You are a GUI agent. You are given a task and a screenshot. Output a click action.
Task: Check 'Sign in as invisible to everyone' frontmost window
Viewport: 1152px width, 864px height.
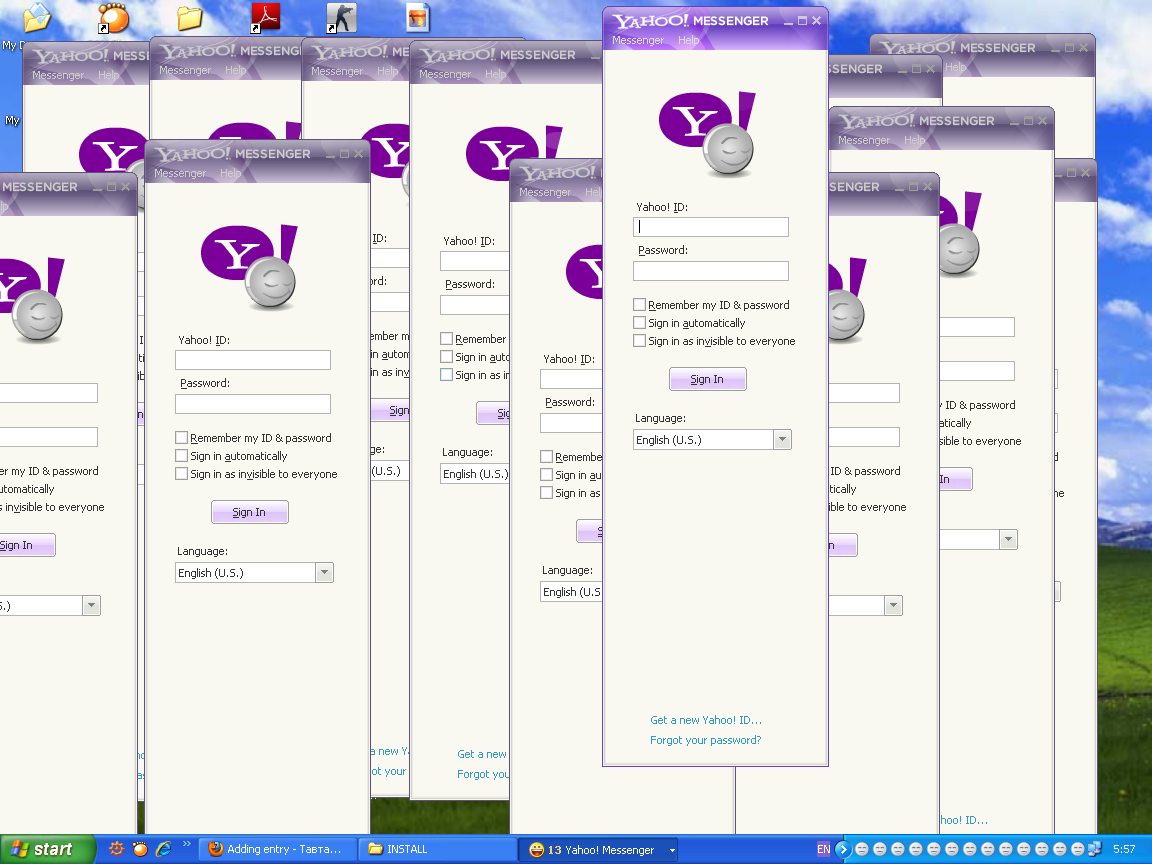[x=639, y=340]
